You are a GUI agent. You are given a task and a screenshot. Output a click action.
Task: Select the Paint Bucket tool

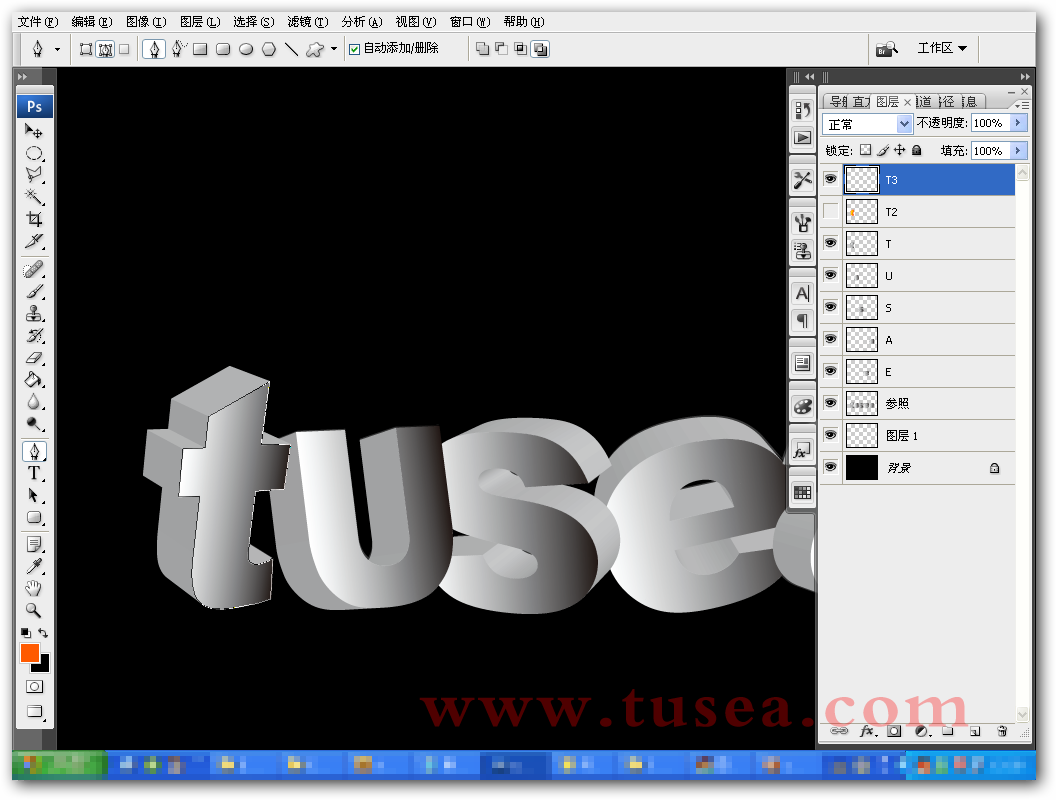[x=34, y=380]
